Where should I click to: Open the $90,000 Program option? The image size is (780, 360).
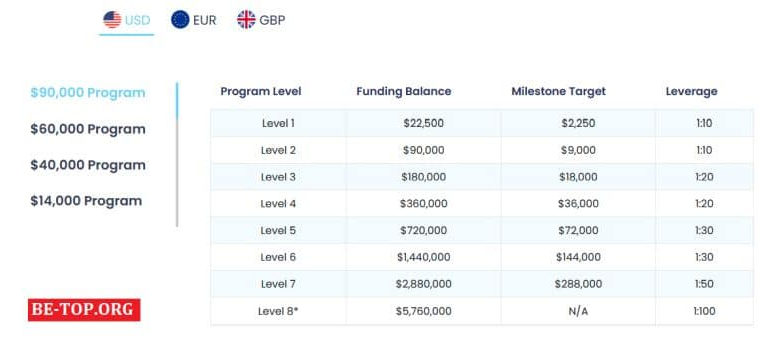88,93
